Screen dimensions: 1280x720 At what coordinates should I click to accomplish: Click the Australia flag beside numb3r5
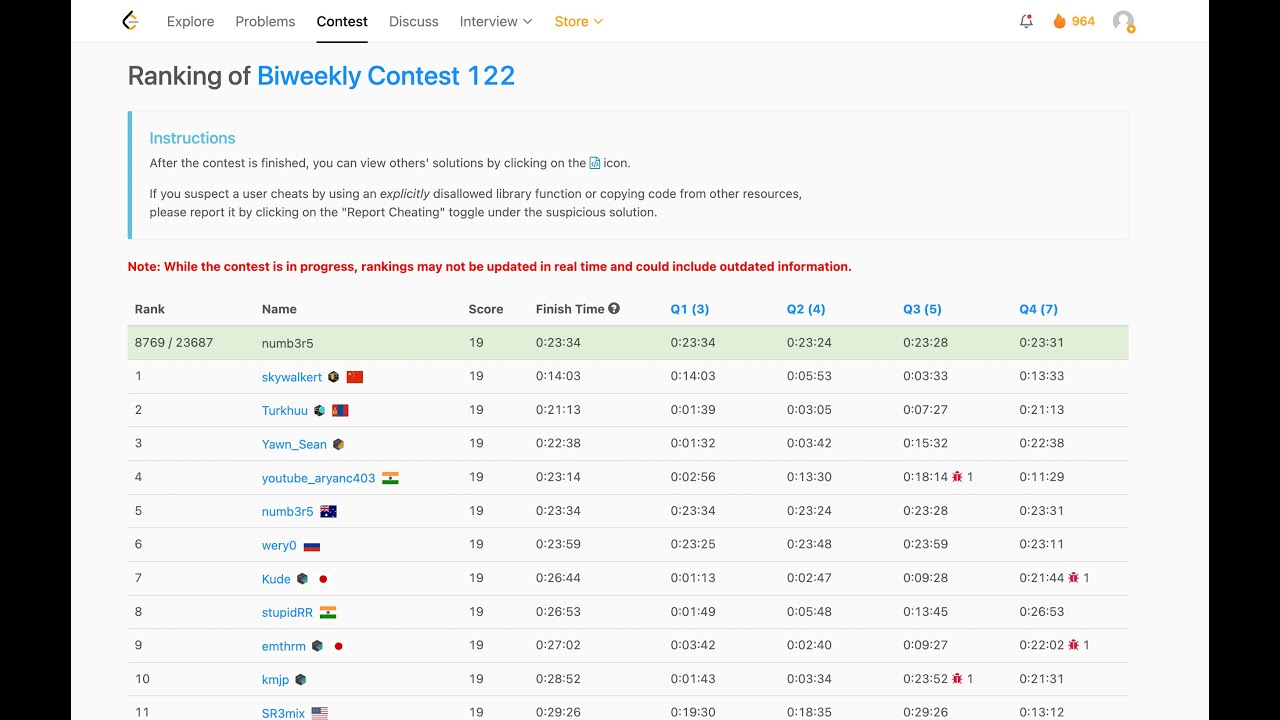328,511
